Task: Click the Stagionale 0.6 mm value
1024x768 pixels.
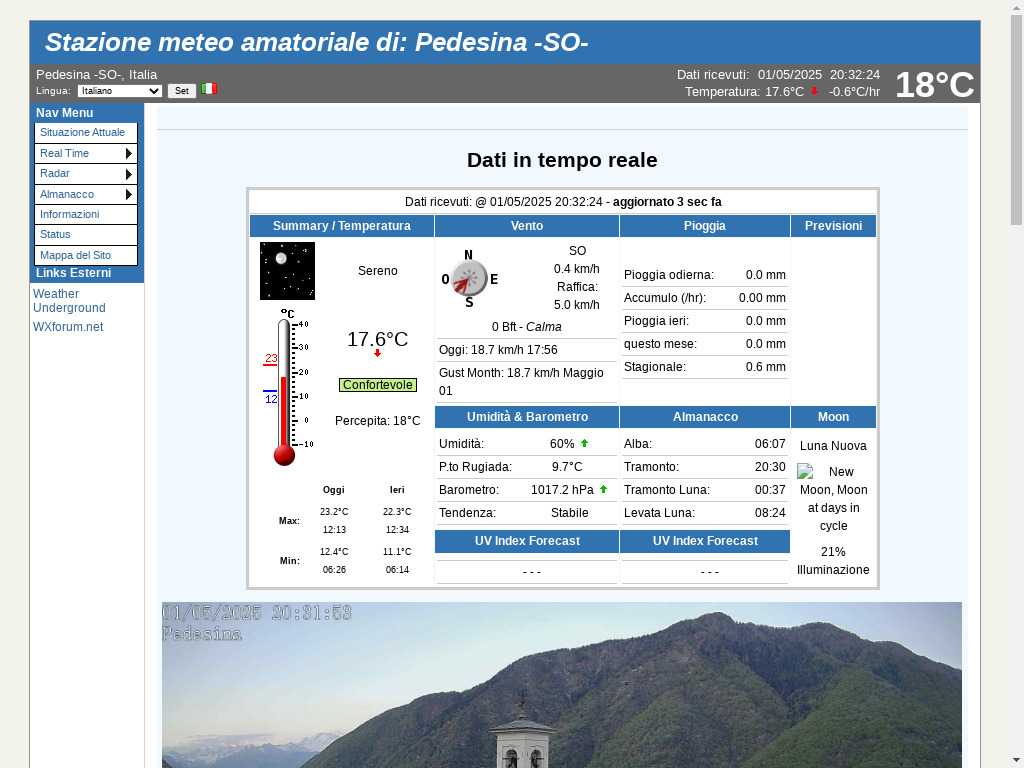Action: 765,367
